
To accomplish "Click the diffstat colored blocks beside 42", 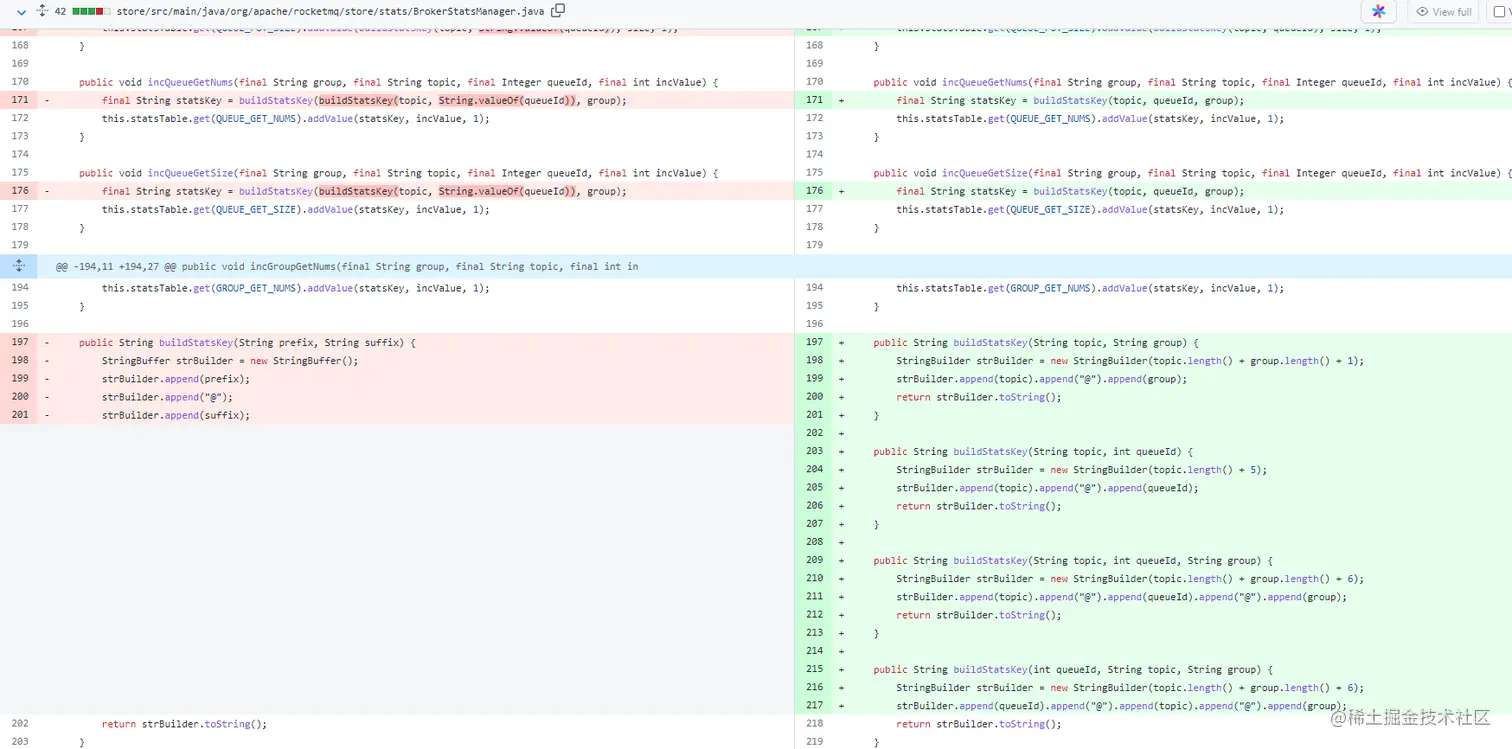I will pos(92,11).
